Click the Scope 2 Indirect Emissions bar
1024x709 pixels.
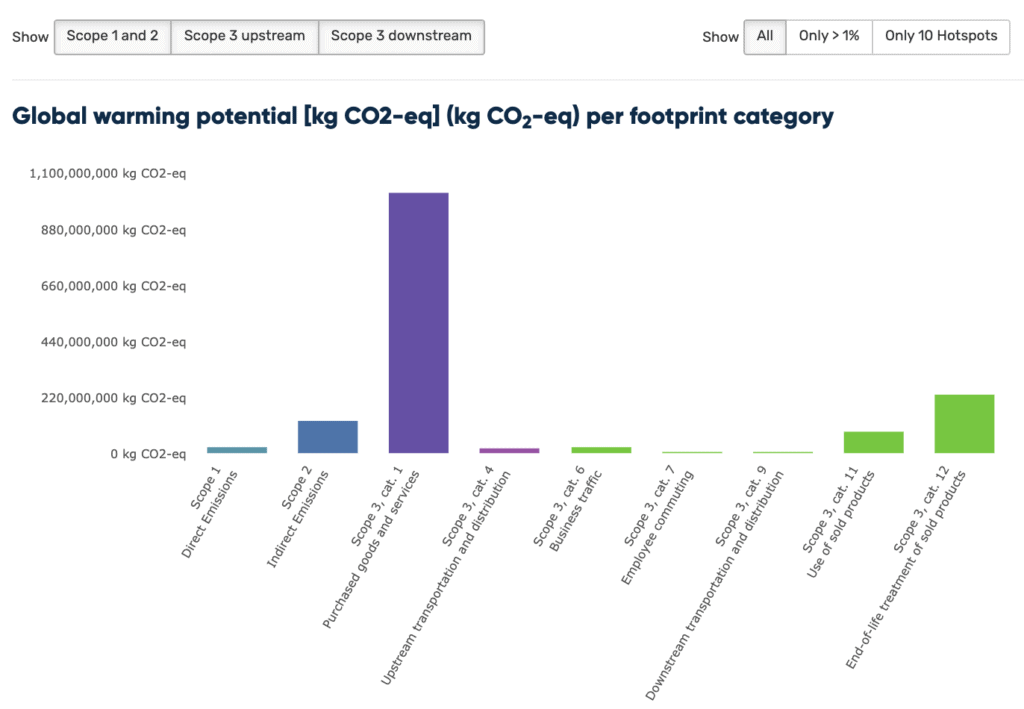(328, 437)
